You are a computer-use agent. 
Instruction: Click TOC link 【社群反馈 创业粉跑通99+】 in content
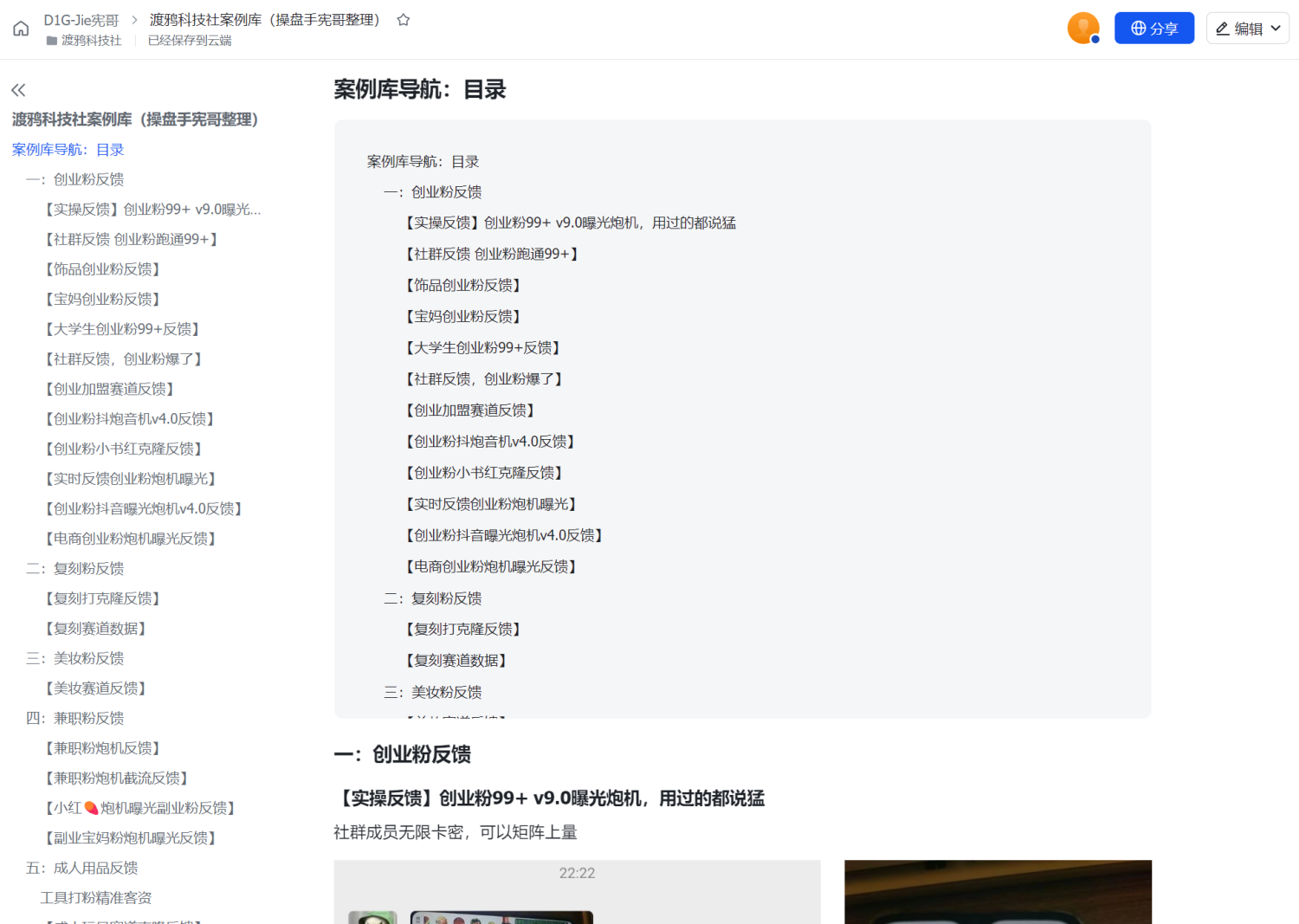pyautogui.click(x=492, y=255)
